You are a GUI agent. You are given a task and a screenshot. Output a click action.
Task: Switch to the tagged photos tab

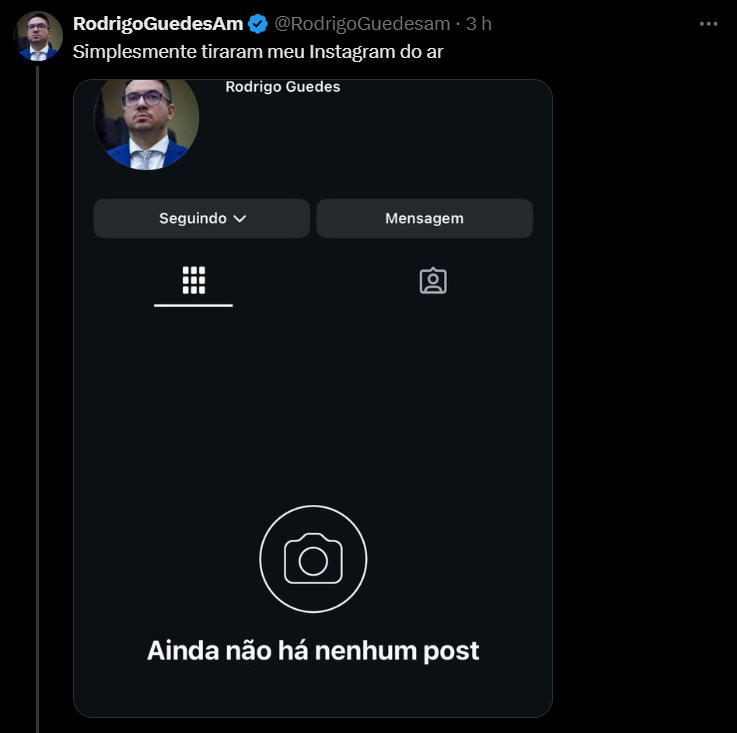(433, 281)
